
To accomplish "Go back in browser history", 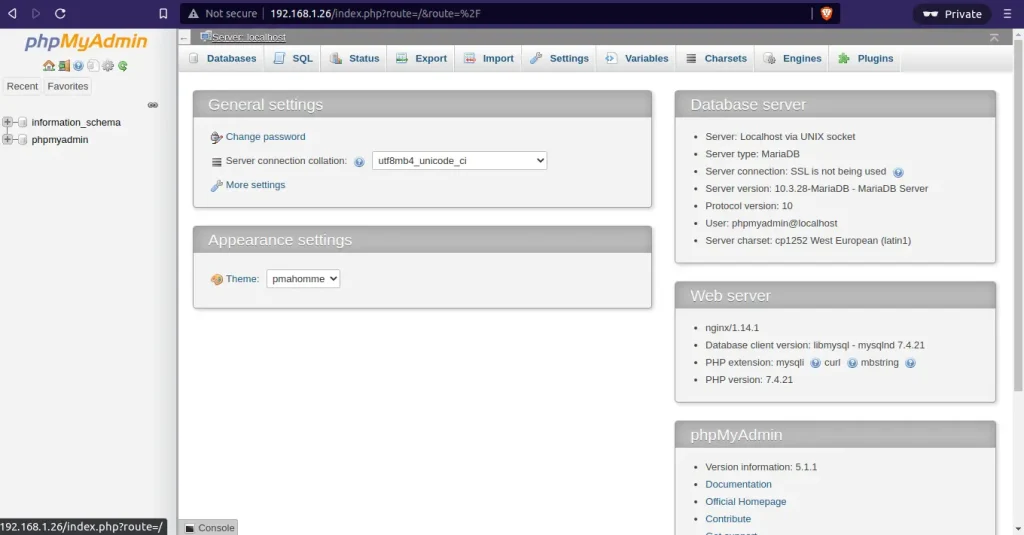I will coord(12,14).
